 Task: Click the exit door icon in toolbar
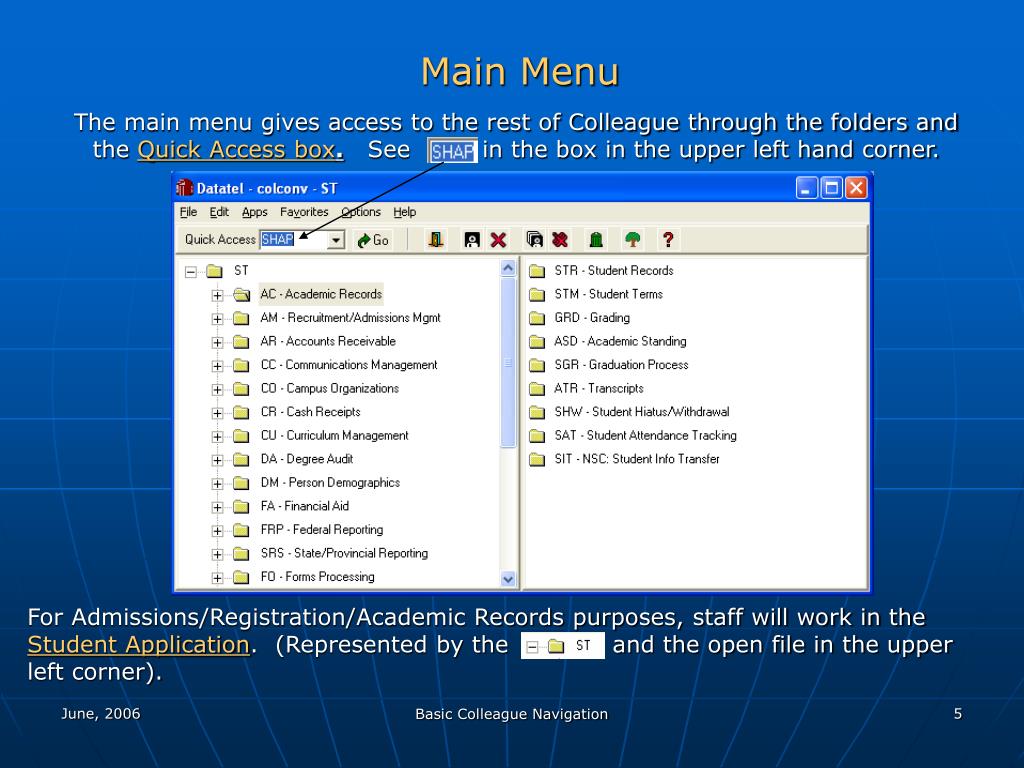coord(436,240)
